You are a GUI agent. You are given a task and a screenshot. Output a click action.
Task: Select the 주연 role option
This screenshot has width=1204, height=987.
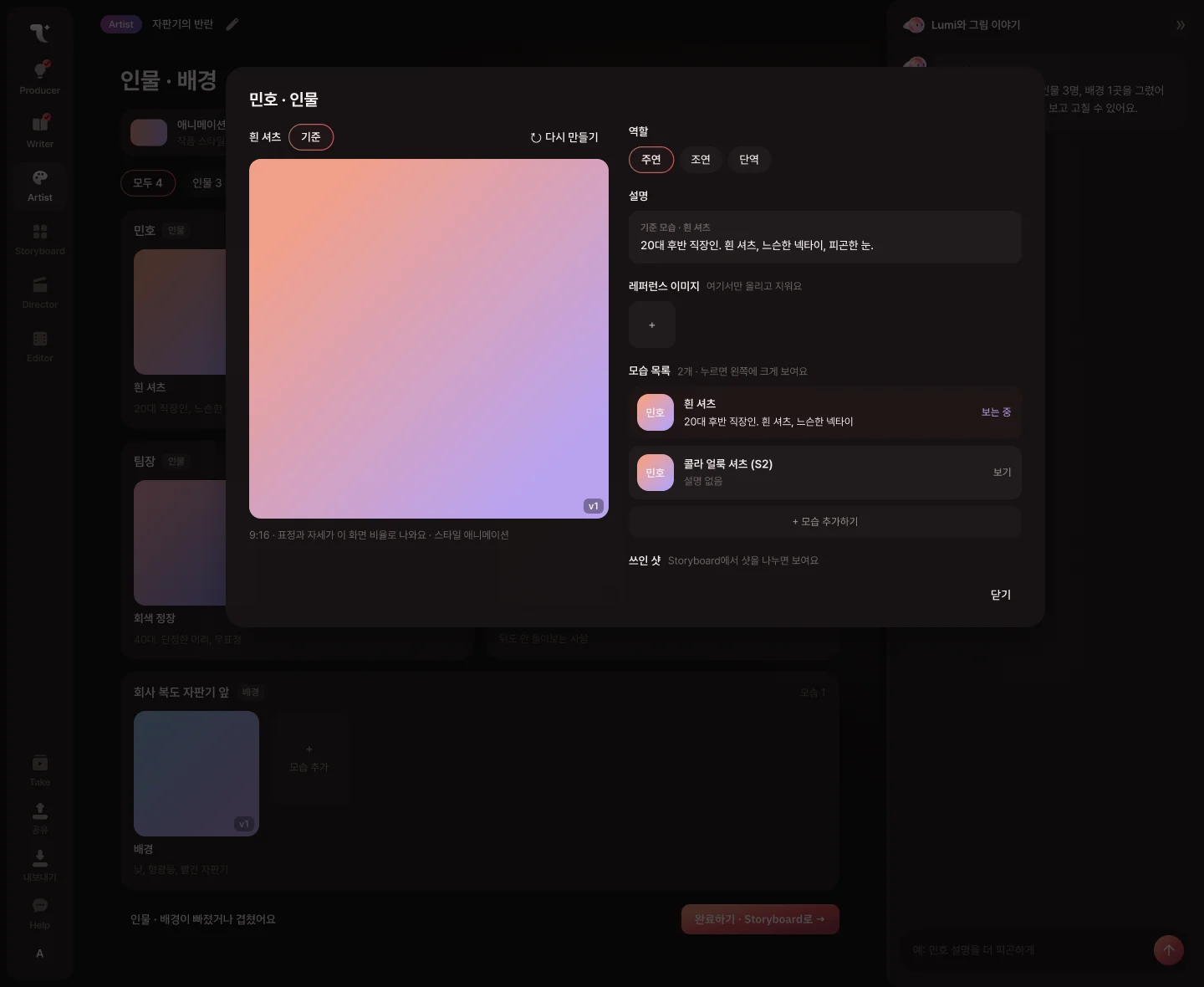651,160
